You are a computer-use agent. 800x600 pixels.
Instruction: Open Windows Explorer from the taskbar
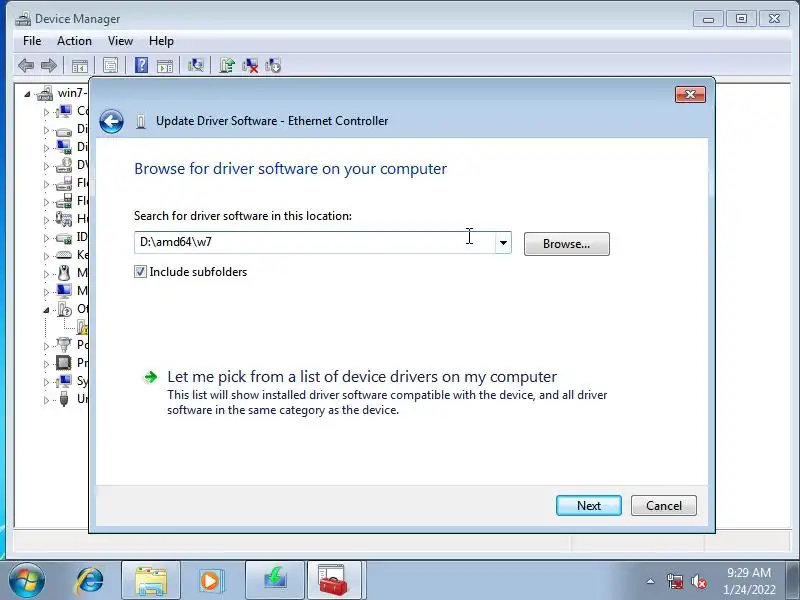point(151,580)
